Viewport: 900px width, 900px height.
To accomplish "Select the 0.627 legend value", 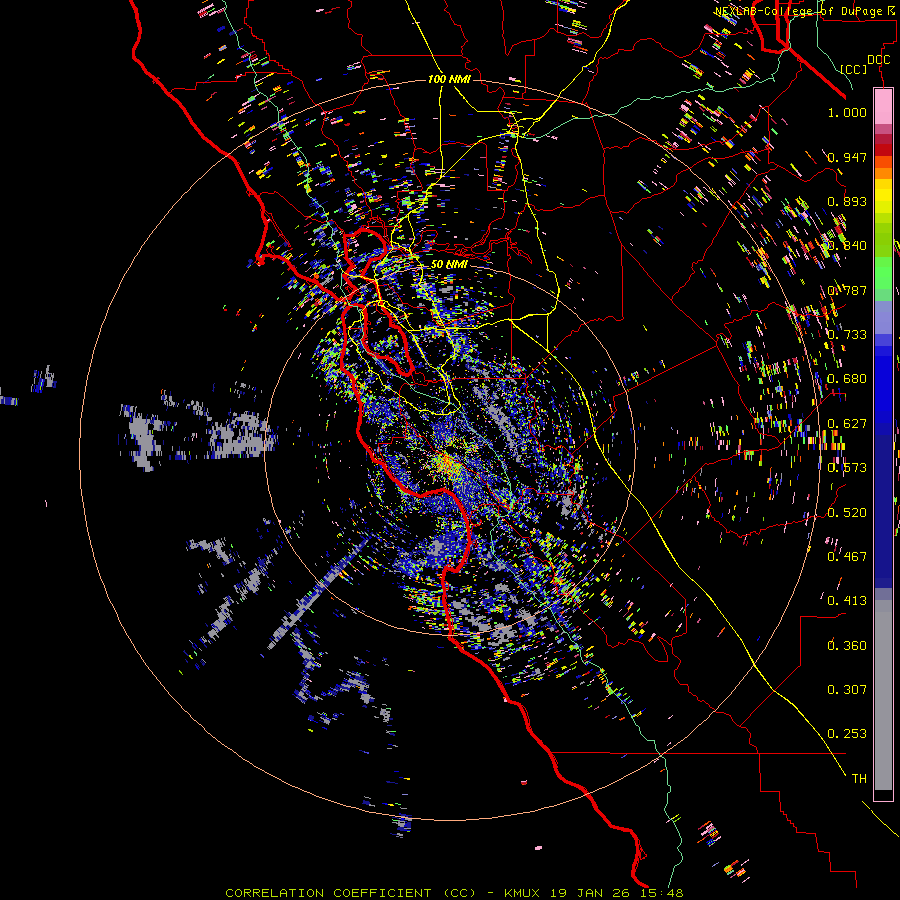I will [x=847, y=424].
